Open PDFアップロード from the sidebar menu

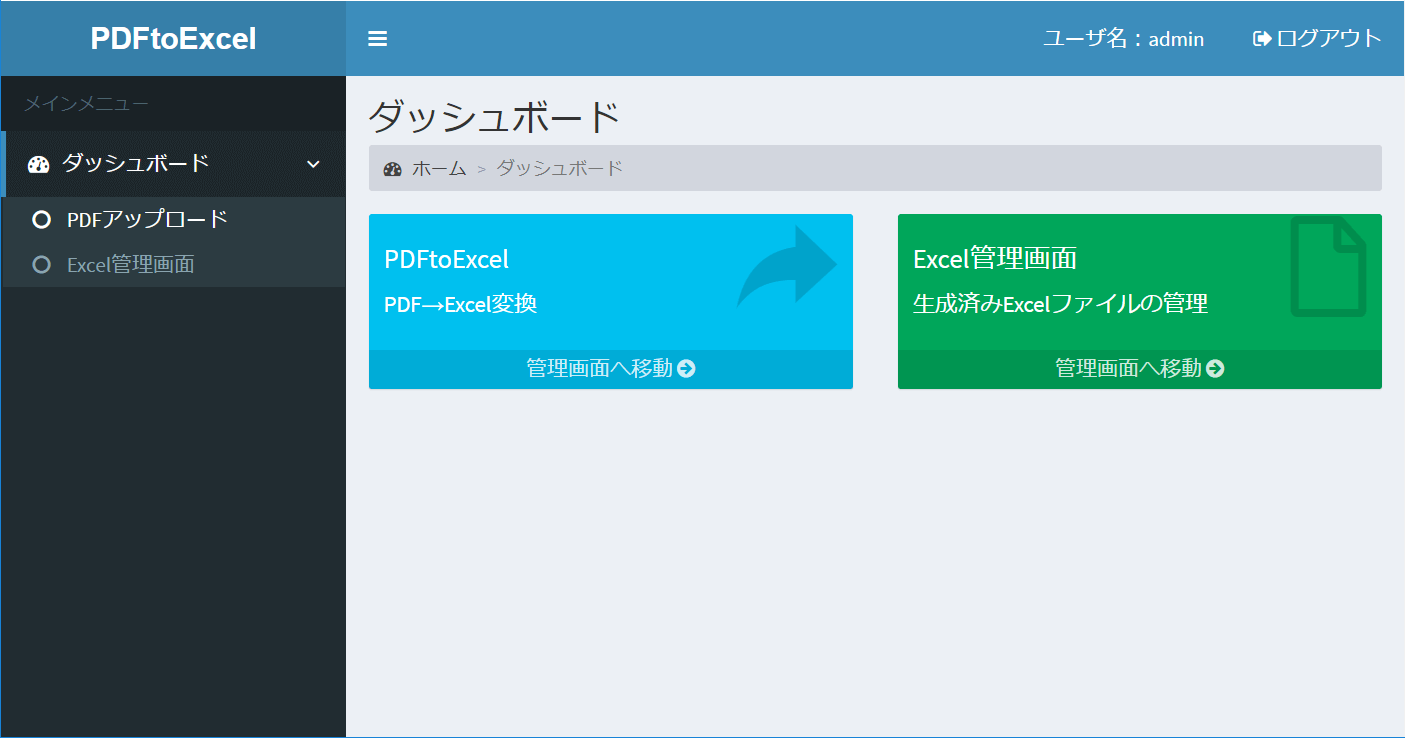click(145, 218)
